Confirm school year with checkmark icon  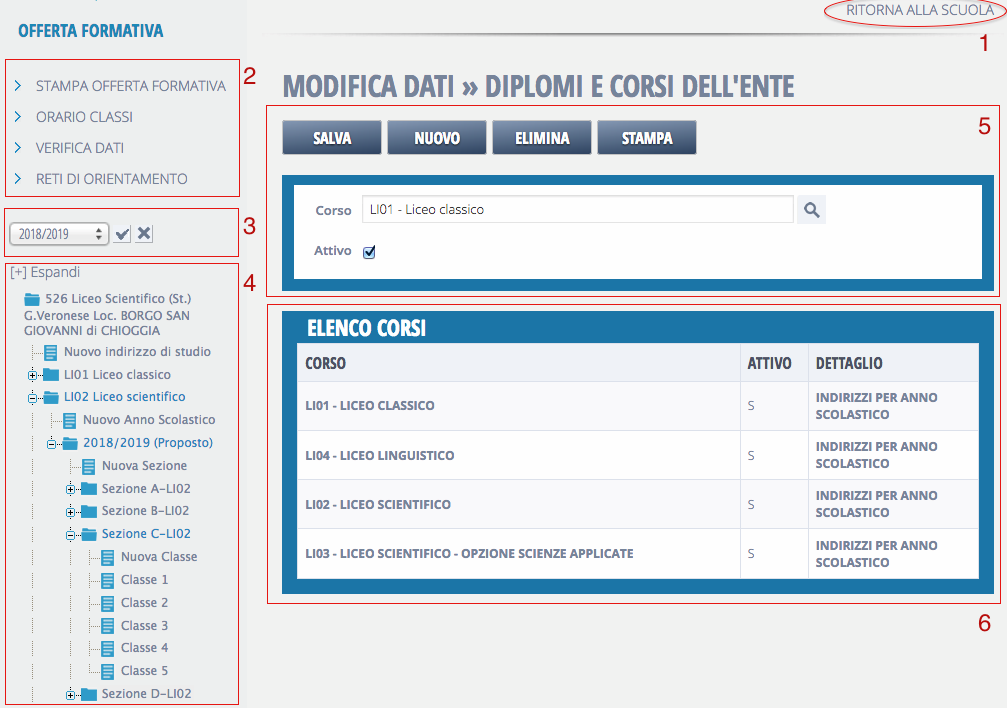[122, 234]
